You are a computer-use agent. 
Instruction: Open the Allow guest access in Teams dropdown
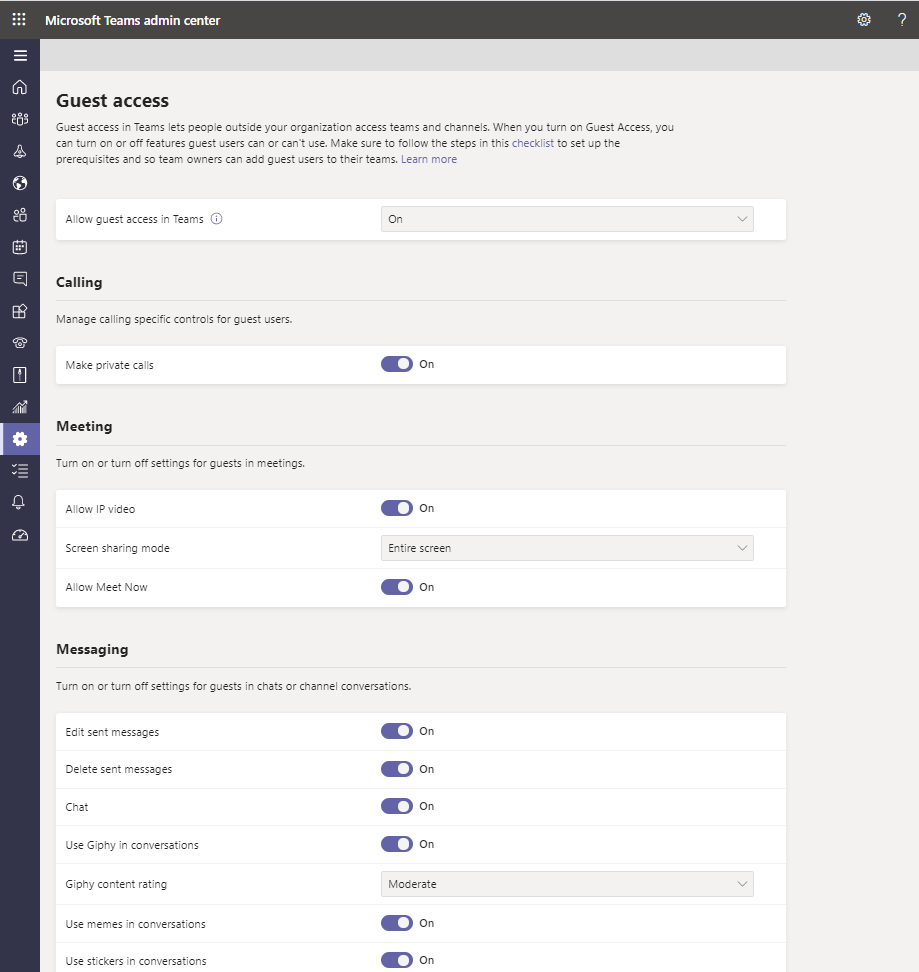point(567,219)
